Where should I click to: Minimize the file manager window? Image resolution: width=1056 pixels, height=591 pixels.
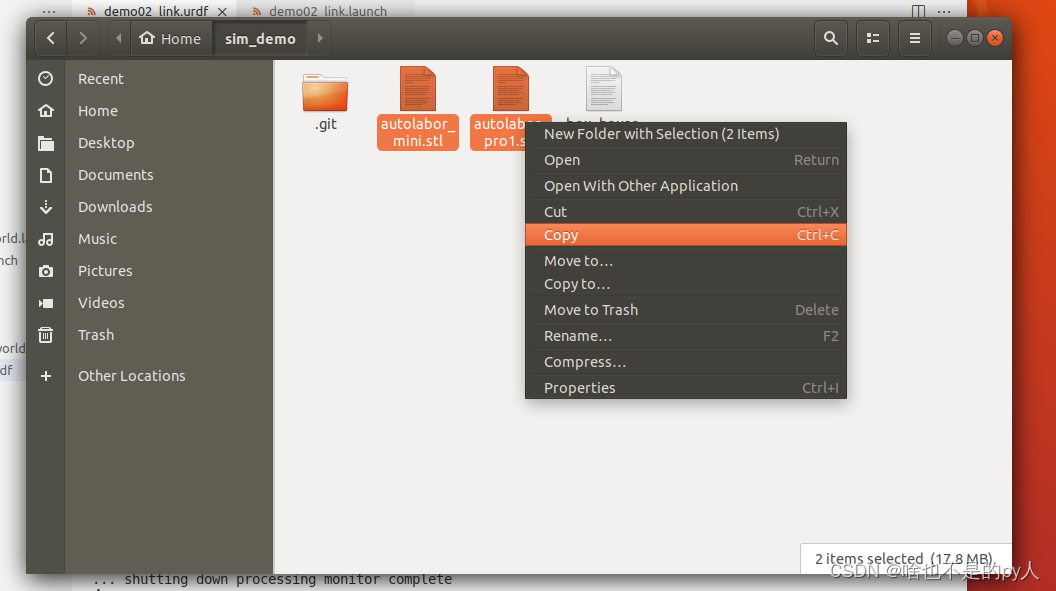[954, 38]
